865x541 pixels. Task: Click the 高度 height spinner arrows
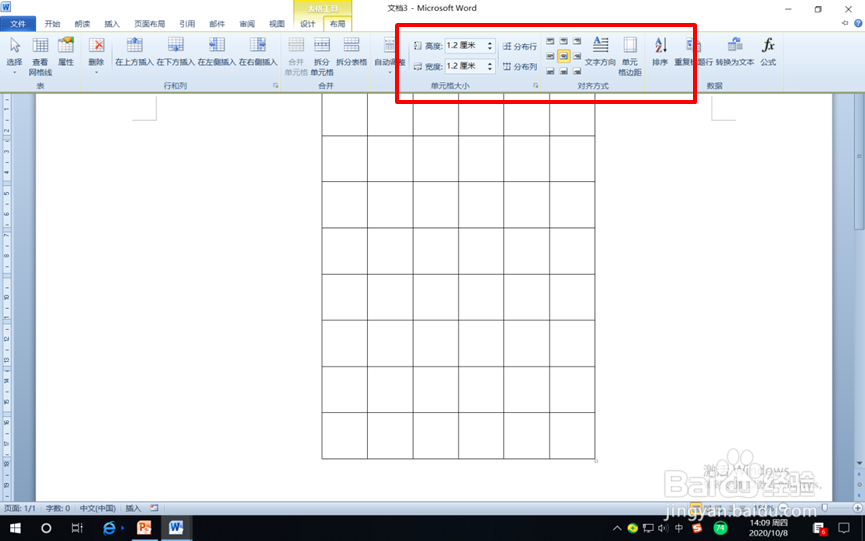click(x=490, y=46)
